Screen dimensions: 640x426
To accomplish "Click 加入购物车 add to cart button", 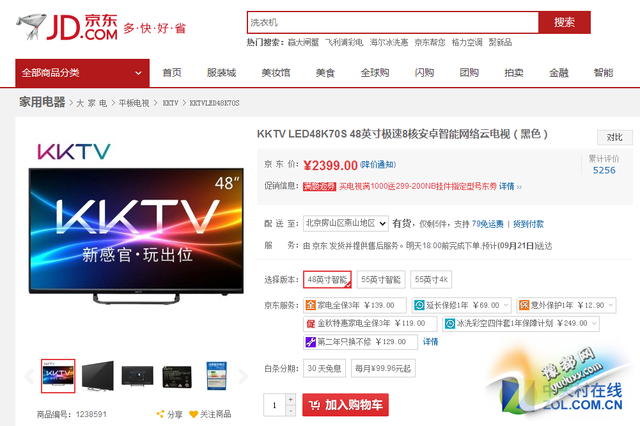I will click(x=345, y=405).
